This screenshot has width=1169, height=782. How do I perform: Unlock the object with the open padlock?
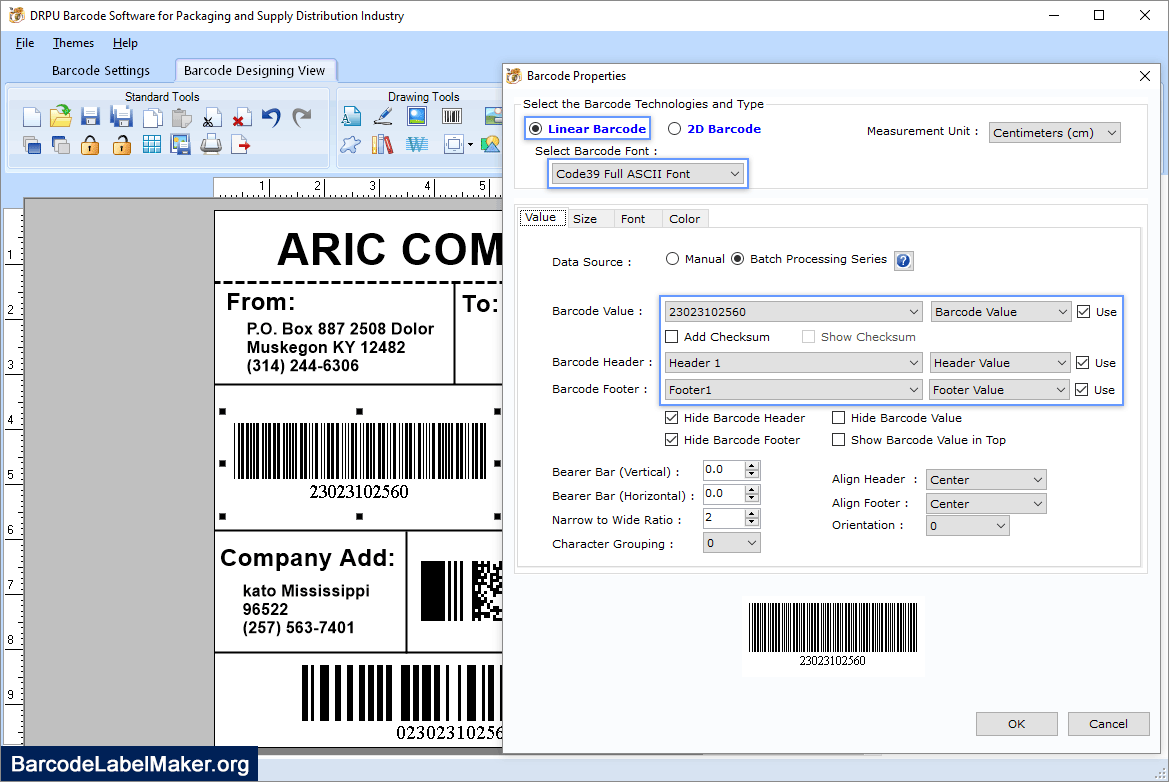tap(121, 145)
